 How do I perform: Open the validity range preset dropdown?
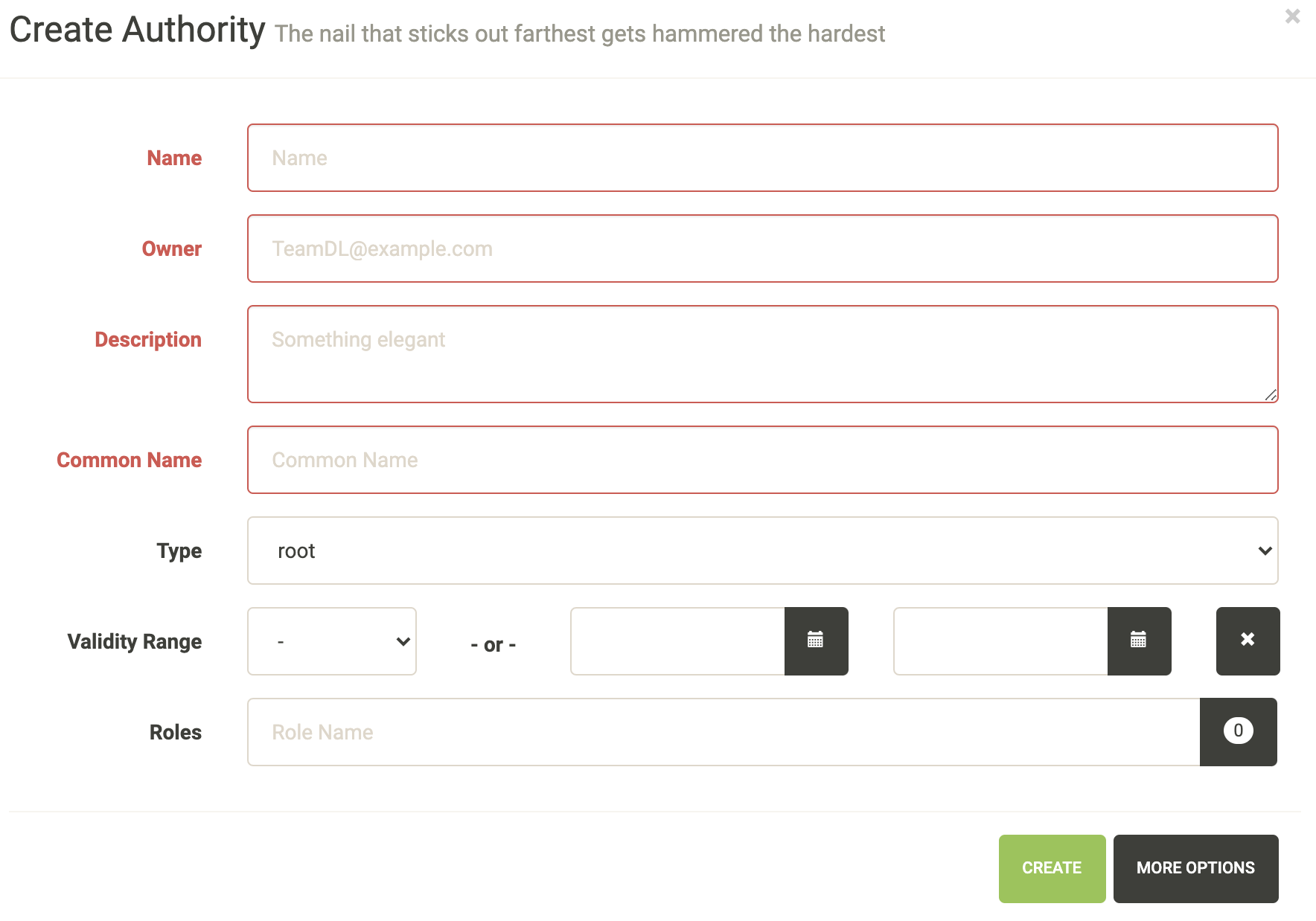pyautogui.click(x=331, y=641)
